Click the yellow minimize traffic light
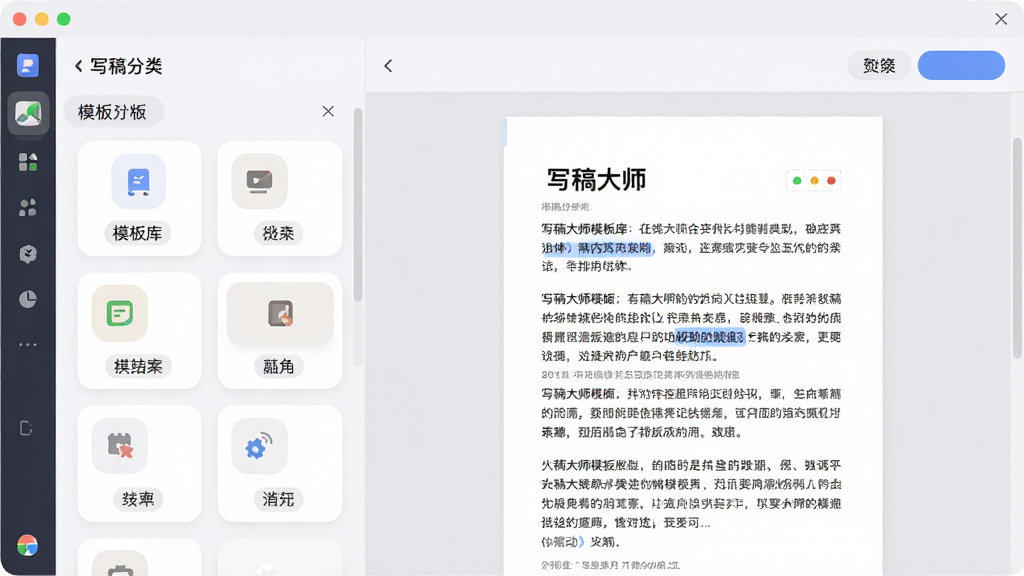 [x=42, y=19]
